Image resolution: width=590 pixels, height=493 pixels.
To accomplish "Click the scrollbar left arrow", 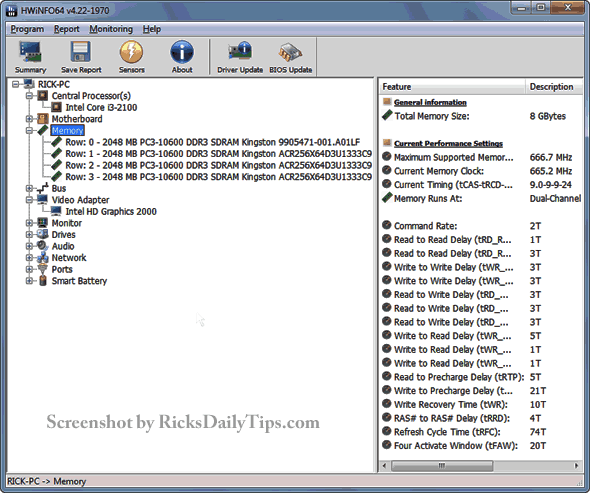I will click(384, 466).
